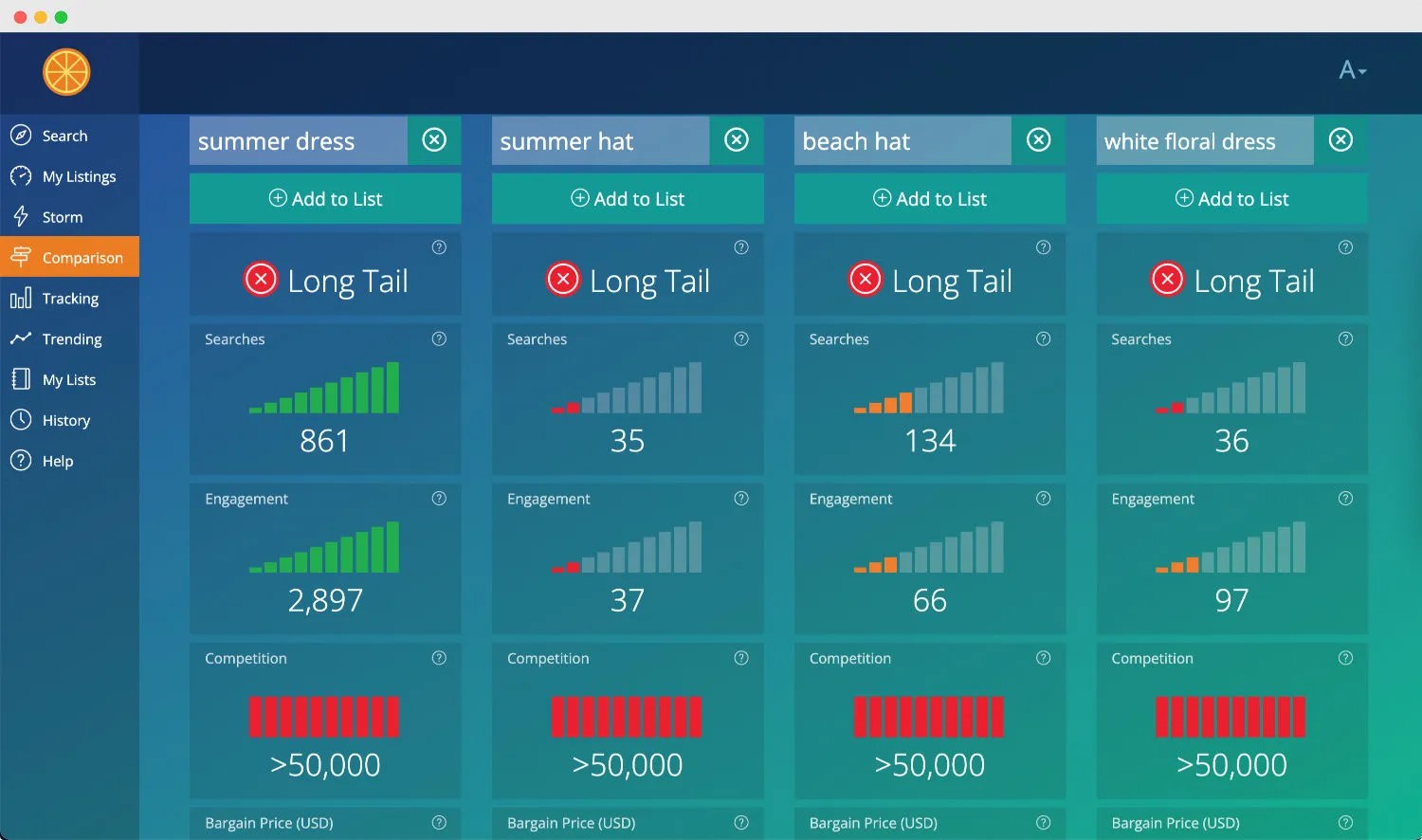Viewport: 1422px width, 840px height.
Task: Click Add to List for beach hat
Action: click(929, 198)
